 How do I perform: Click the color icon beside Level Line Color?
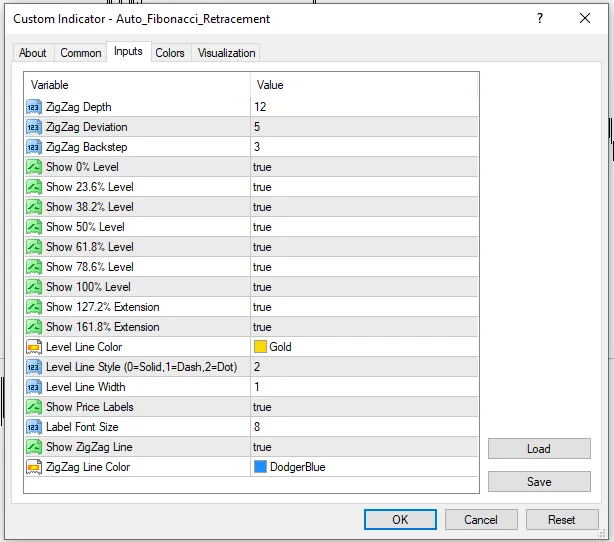(x=34, y=347)
